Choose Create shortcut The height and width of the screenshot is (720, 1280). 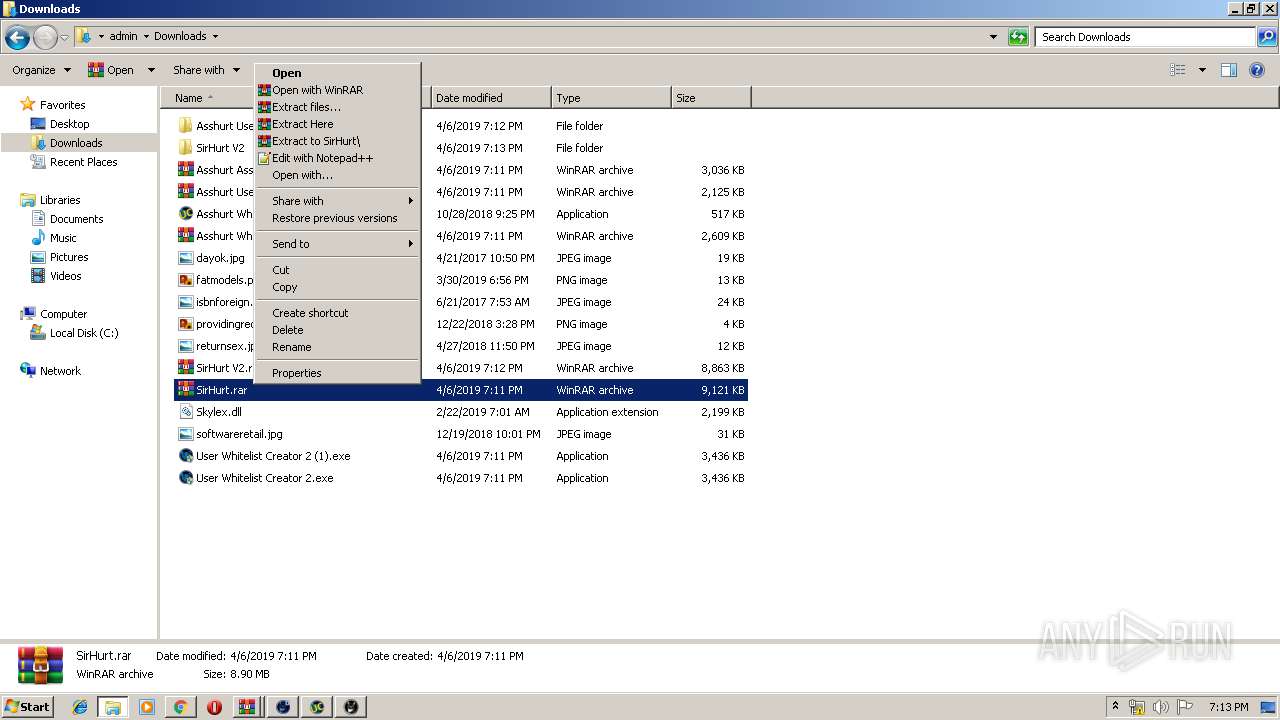[337, 313]
